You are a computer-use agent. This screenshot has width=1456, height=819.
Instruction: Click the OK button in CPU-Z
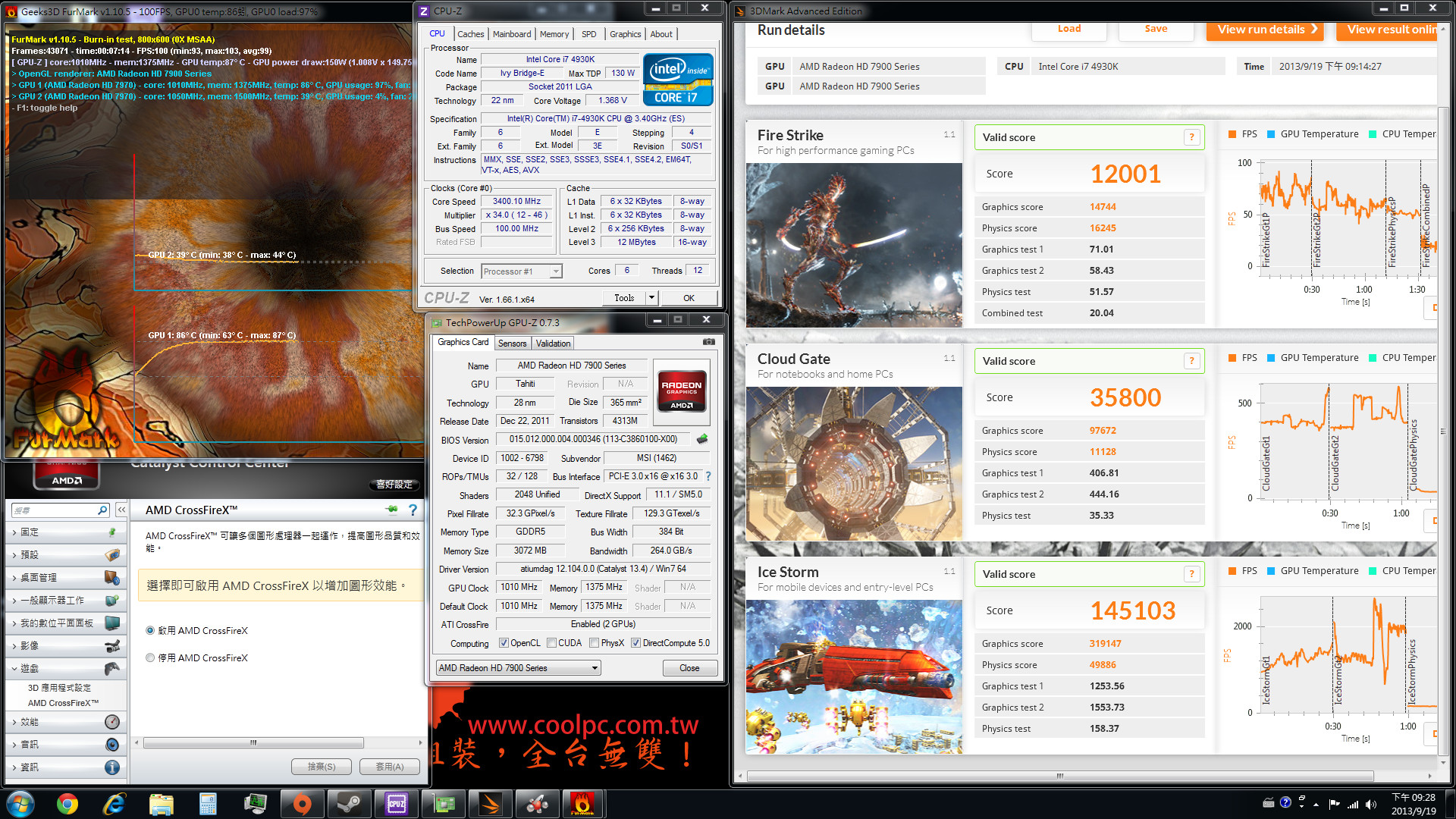click(689, 298)
